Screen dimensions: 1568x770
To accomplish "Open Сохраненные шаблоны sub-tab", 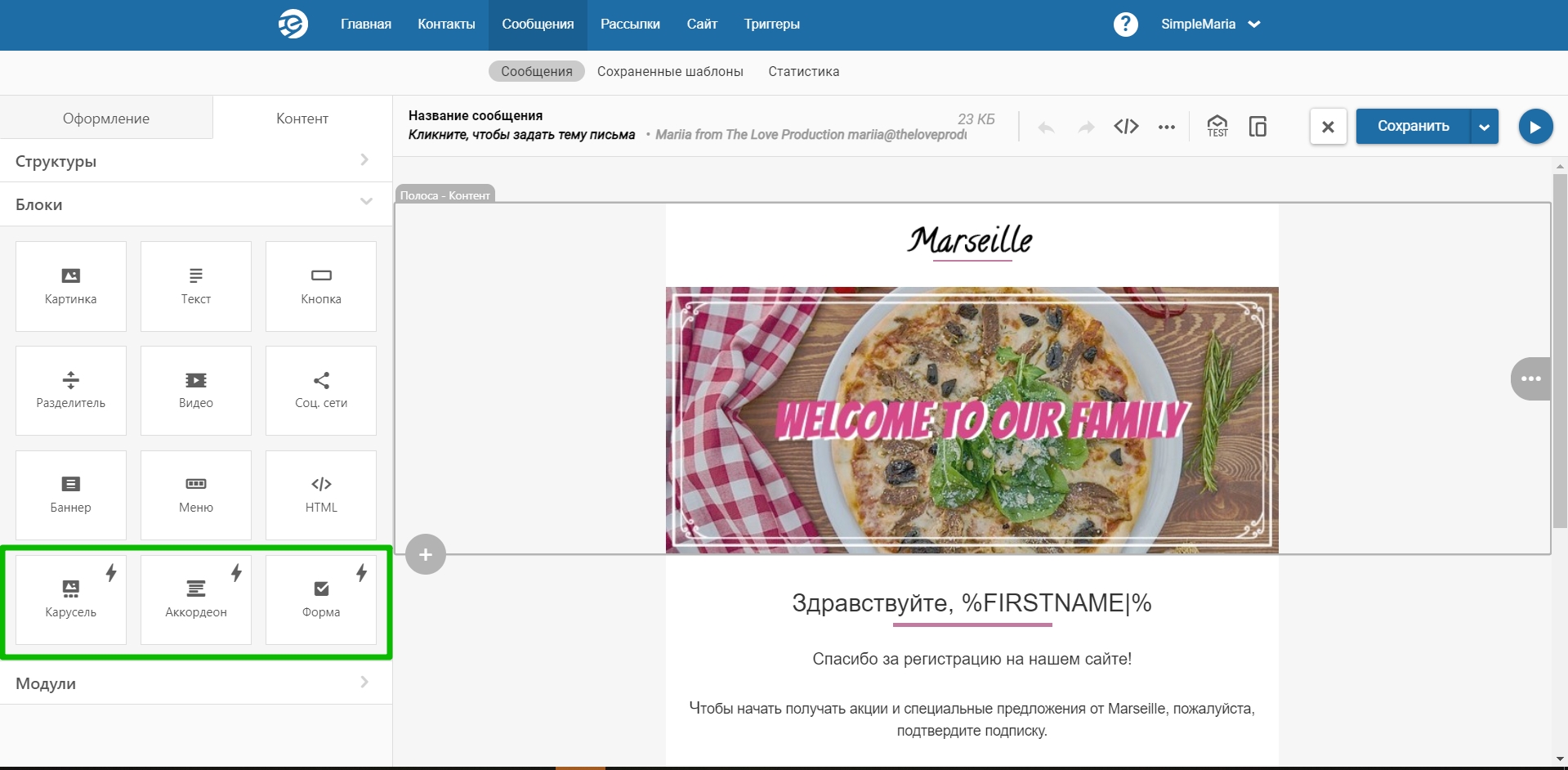I will (x=670, y=71).
